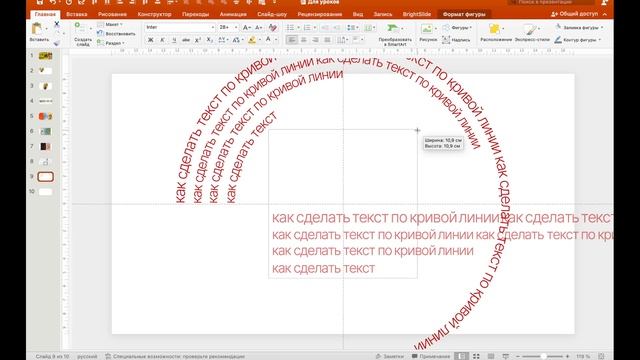This screenshot has width=640, height=360.
Task: Open the Рисование tab
Action: (x=112, y=14)
